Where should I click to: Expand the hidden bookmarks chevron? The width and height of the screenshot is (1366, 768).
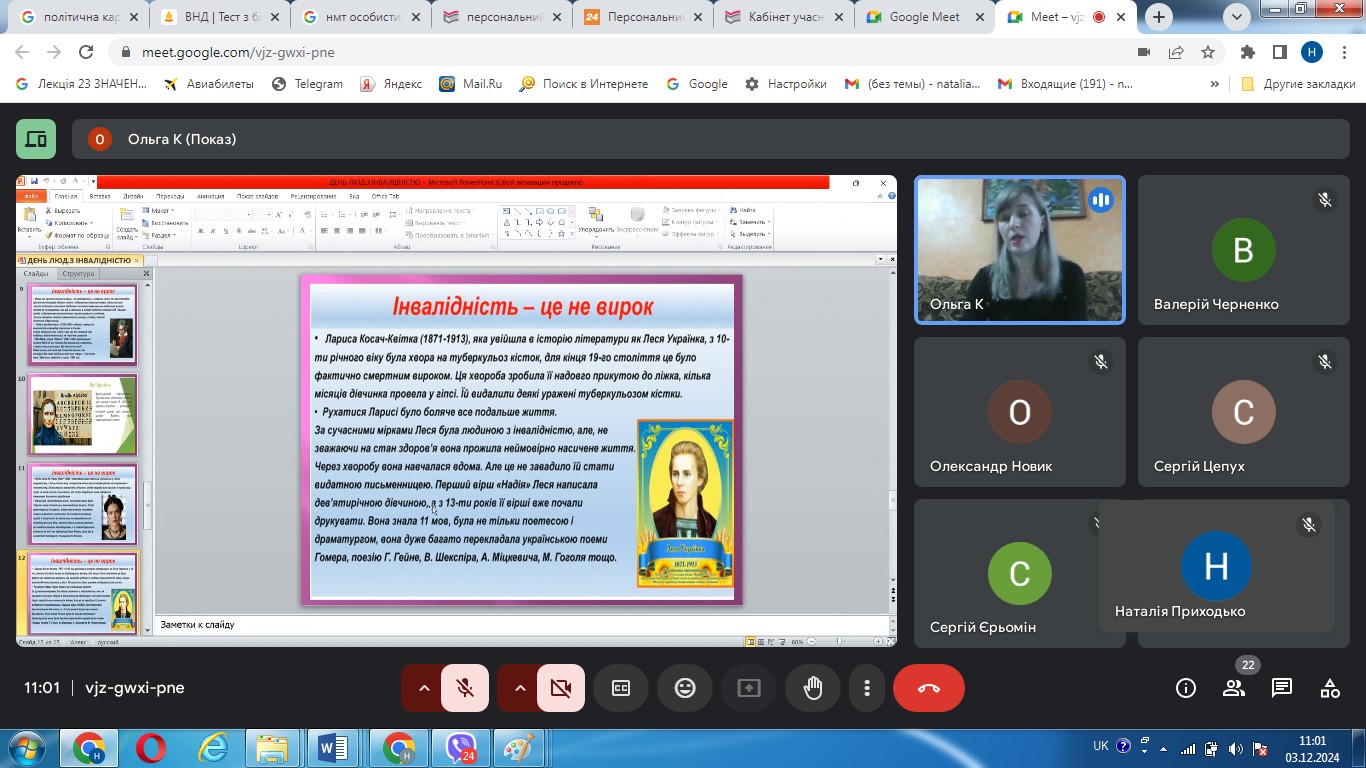click(1215, 84)
